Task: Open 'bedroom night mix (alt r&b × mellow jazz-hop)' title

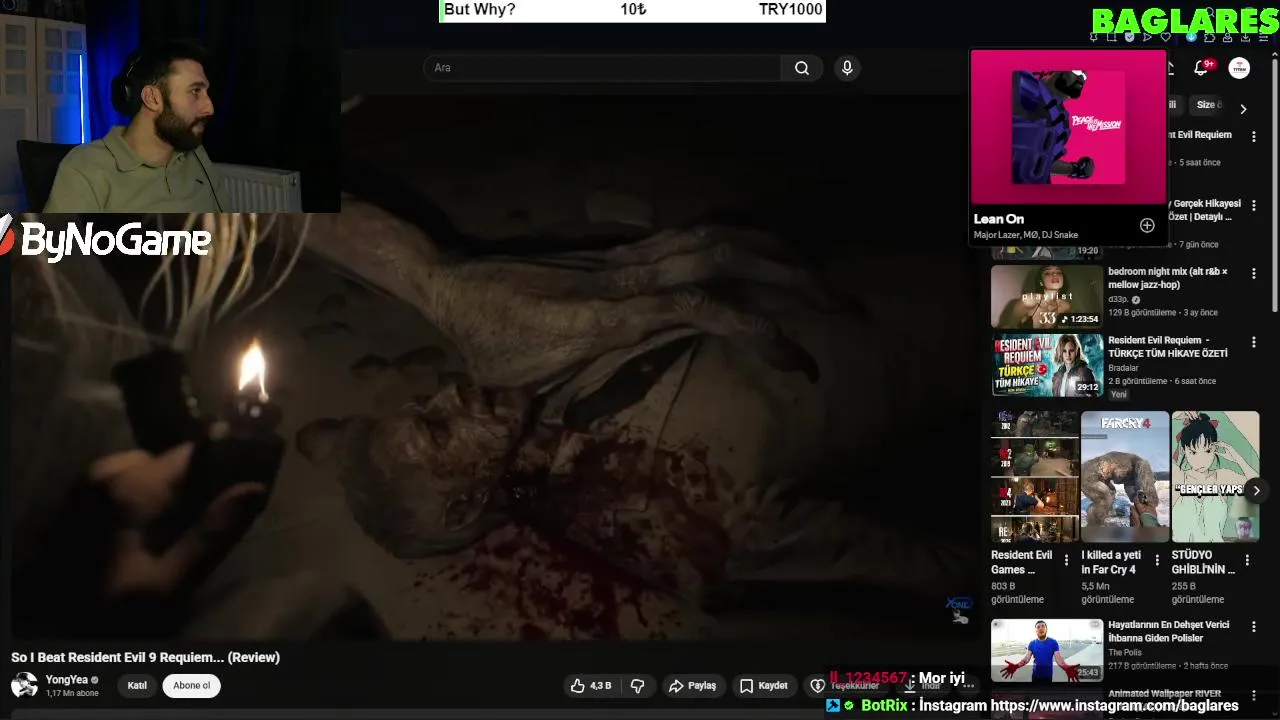Action: pos(1167,278)
